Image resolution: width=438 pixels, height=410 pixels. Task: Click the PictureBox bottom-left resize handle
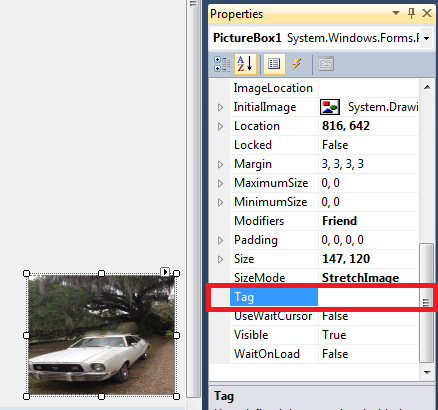[x=26, y=396]
